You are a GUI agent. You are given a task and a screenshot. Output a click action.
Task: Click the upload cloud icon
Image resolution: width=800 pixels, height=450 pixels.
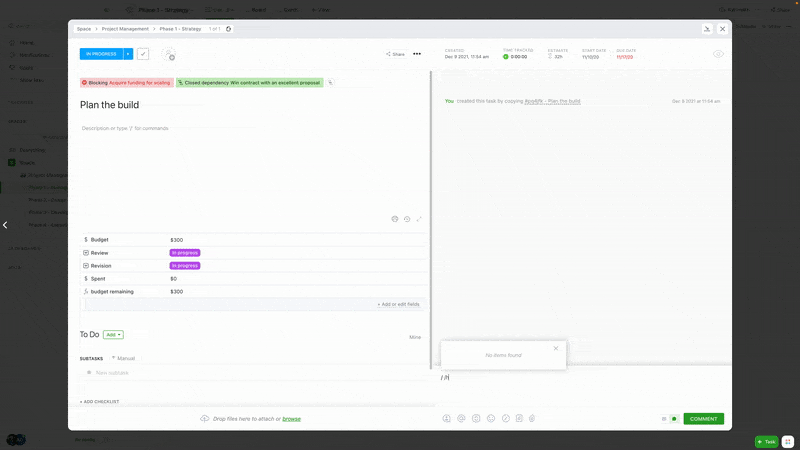pyautogui.click(x=205, y=418)
